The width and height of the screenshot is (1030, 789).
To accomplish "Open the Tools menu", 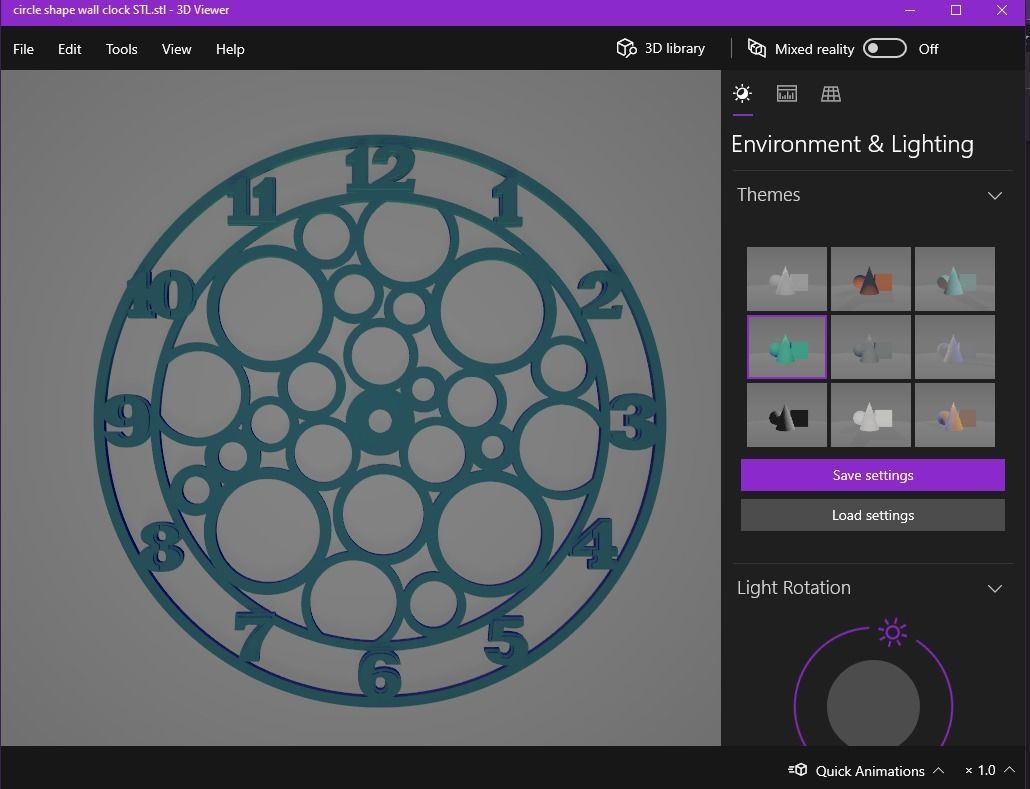I will point(121,49).
